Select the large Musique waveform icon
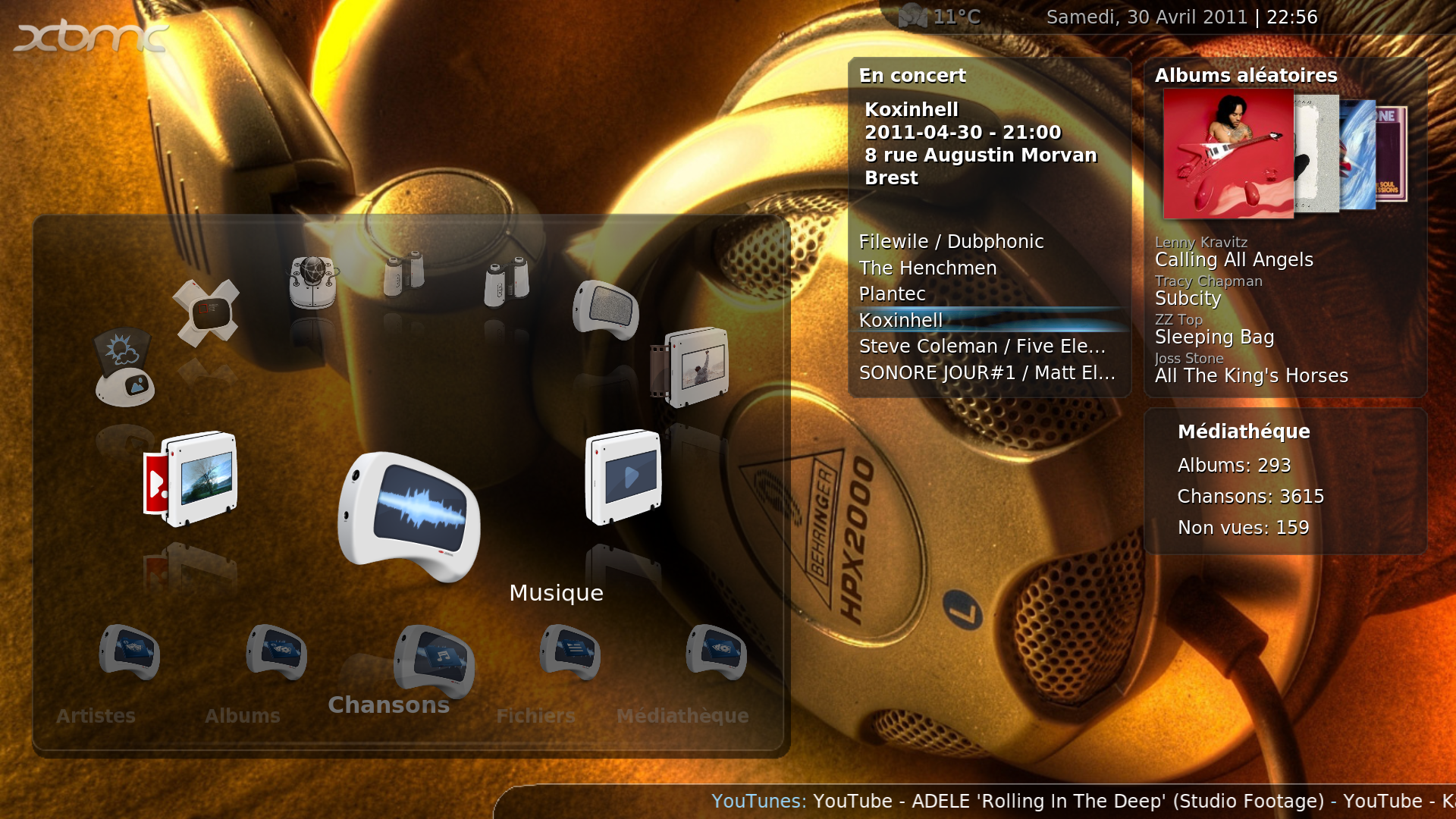The width and height of the screenshot is (1456, 819). pyautogui.click(x=409, y=516)
